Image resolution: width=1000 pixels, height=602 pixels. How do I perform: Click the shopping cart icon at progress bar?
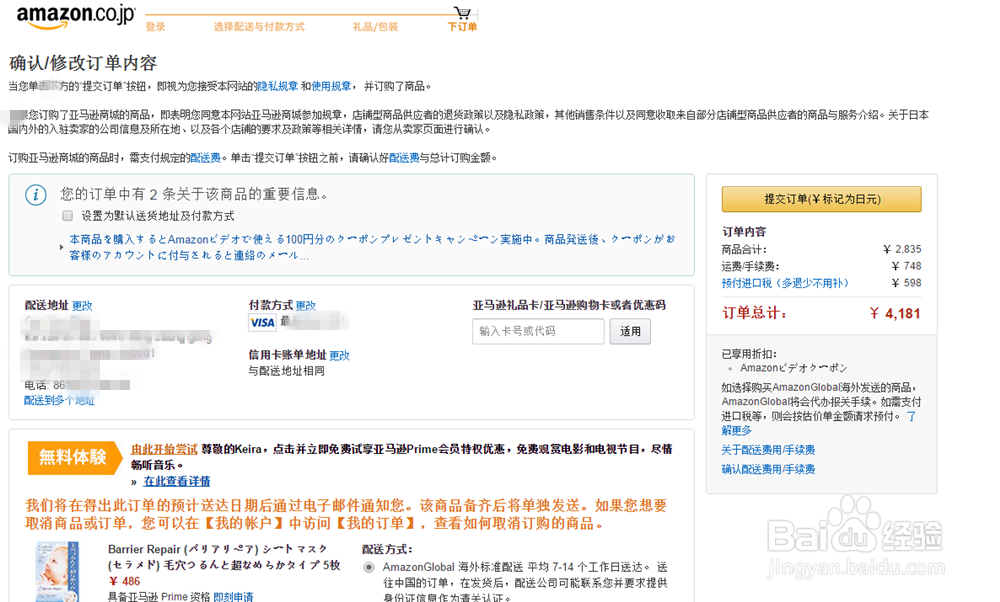tap(462, 12)
